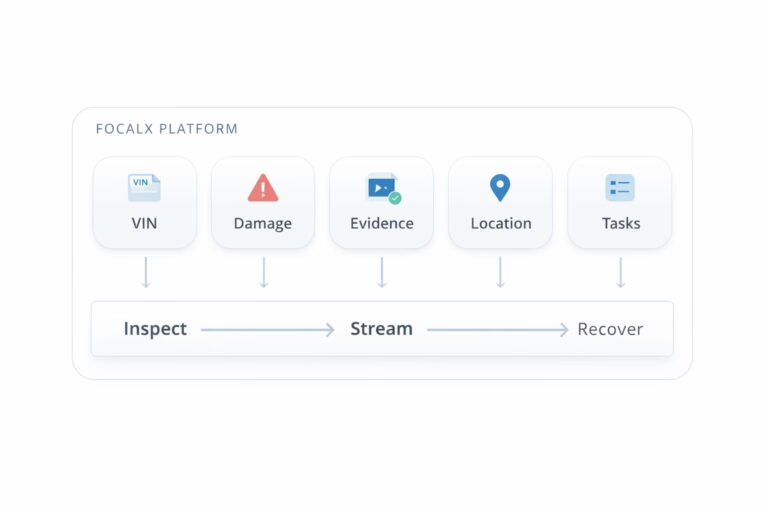Click the FOCALX PLATFORM heading
The image size is (768, 512).
(x=166, y=129)
